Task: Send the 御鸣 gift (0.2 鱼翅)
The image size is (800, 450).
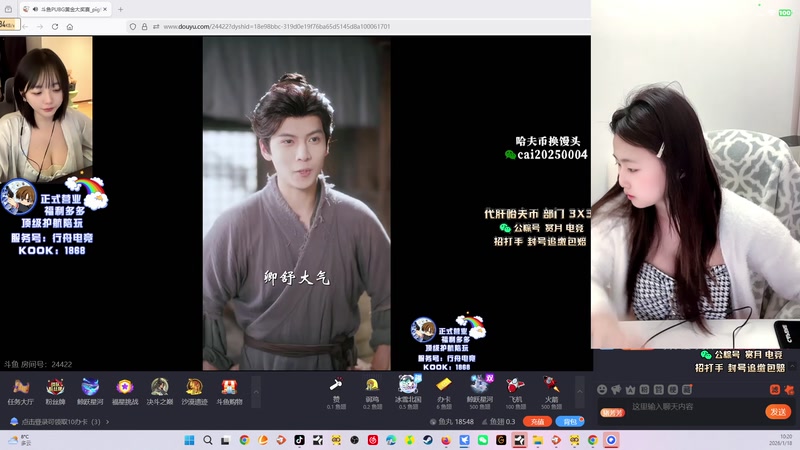Action: [372, 393]
